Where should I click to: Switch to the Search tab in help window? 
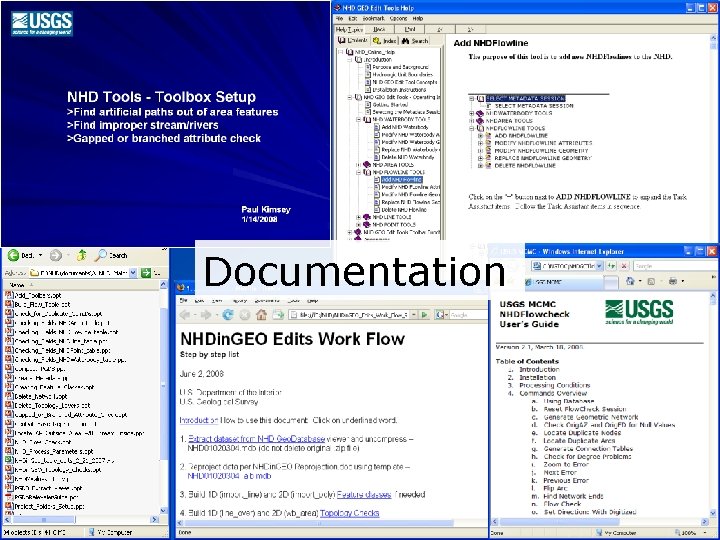[415, 40]
